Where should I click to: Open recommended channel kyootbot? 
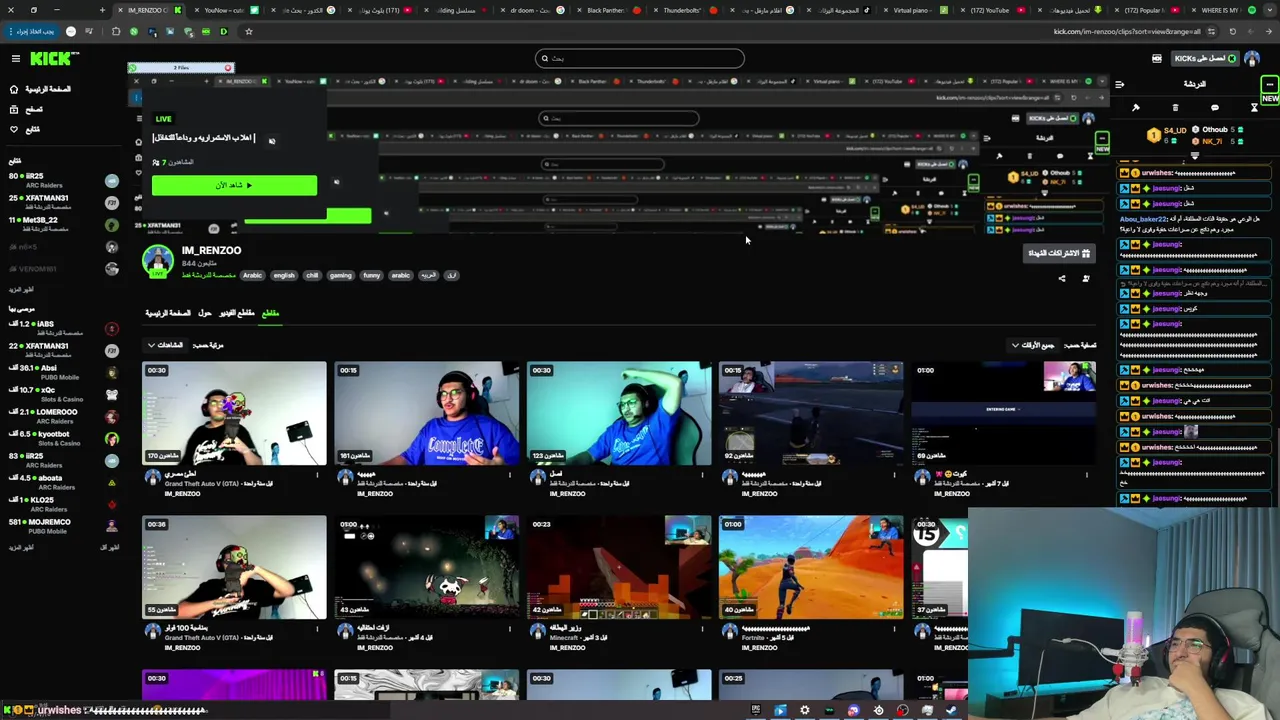pos(63,438)
